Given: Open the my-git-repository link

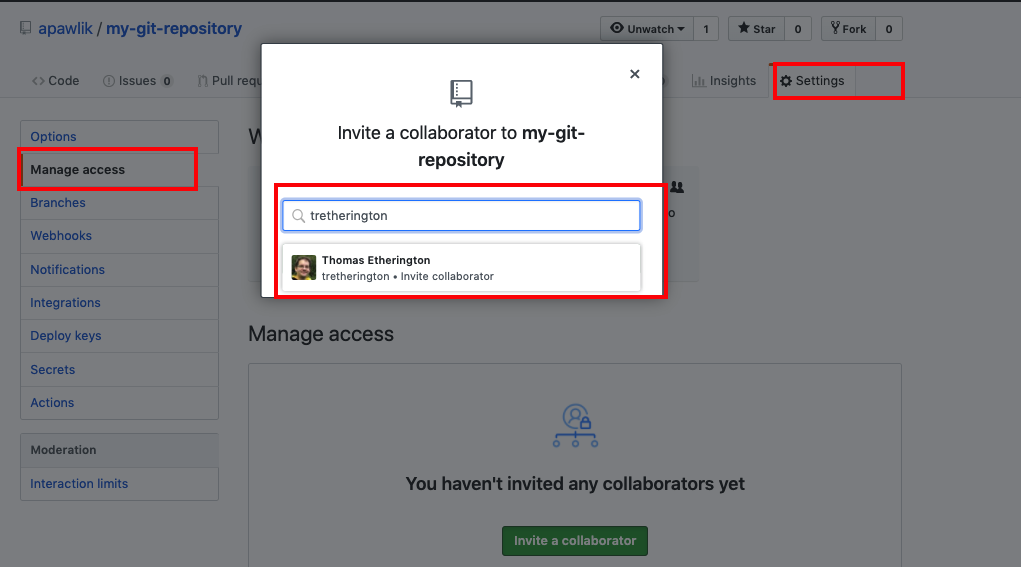Looking at the screenshot, I should coord(174,29).
